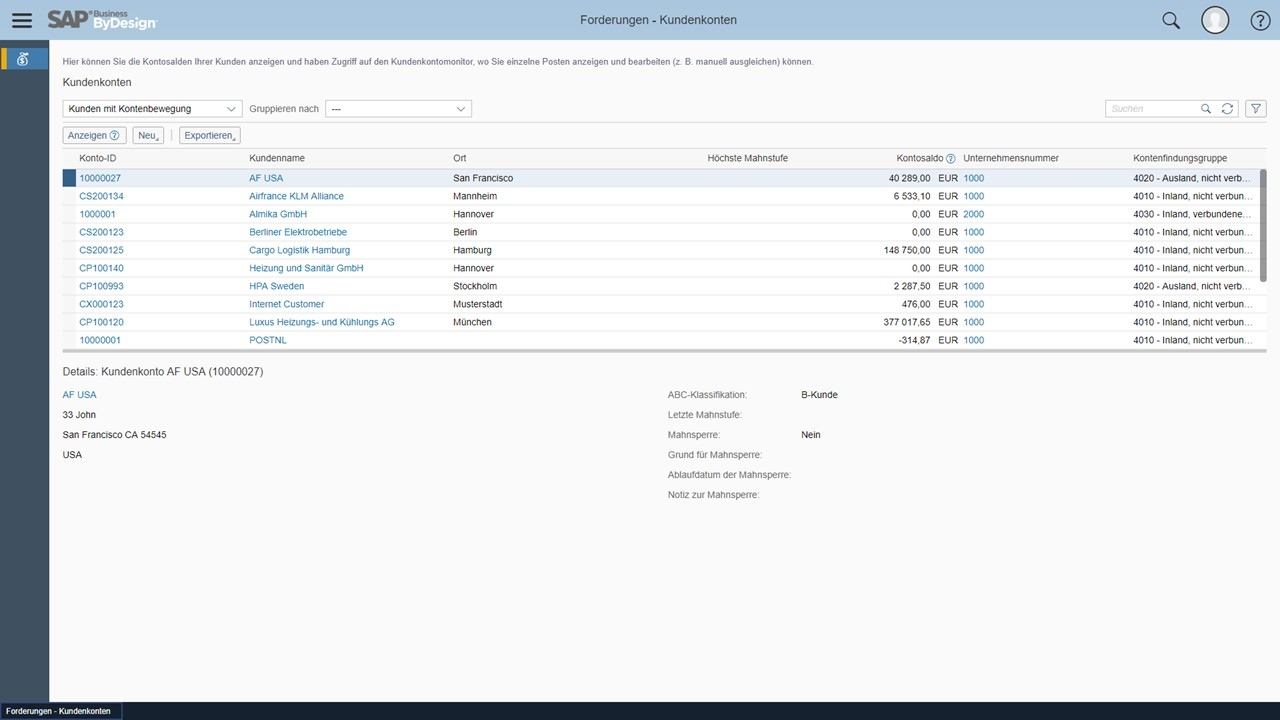Refresh the customer accounts list
The width and height of the screenshot is (1280, 720).
(1228, 109)
